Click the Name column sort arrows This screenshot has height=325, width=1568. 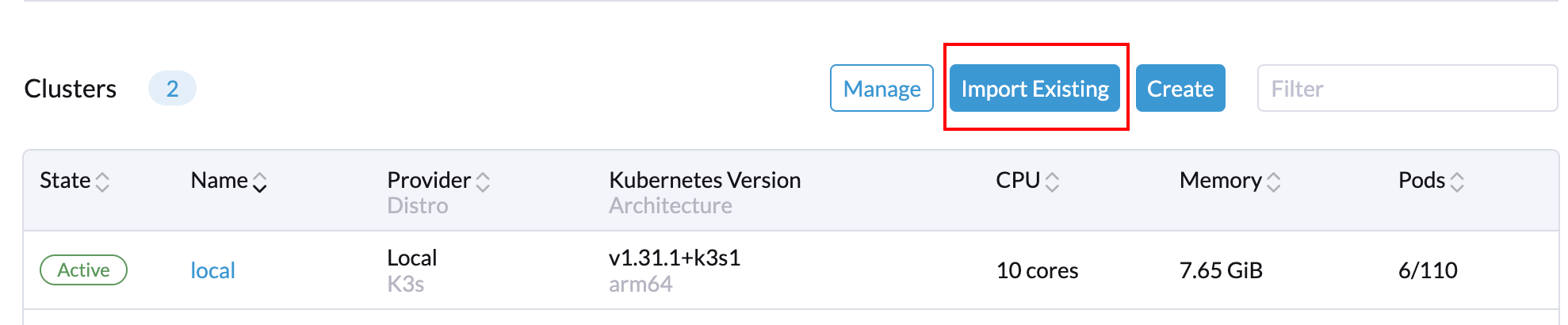coord(259,182)
